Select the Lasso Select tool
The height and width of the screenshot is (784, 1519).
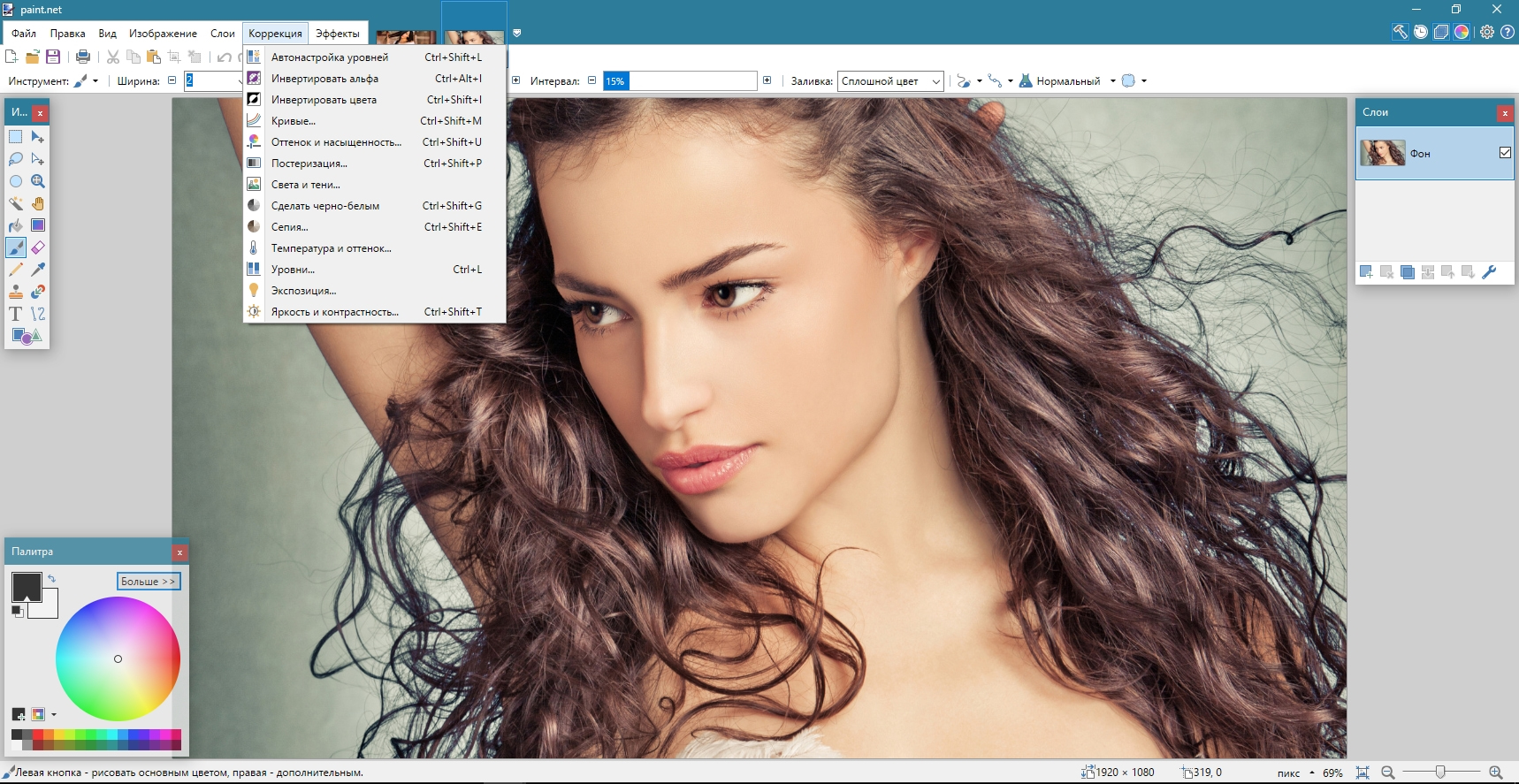point(16,159)
